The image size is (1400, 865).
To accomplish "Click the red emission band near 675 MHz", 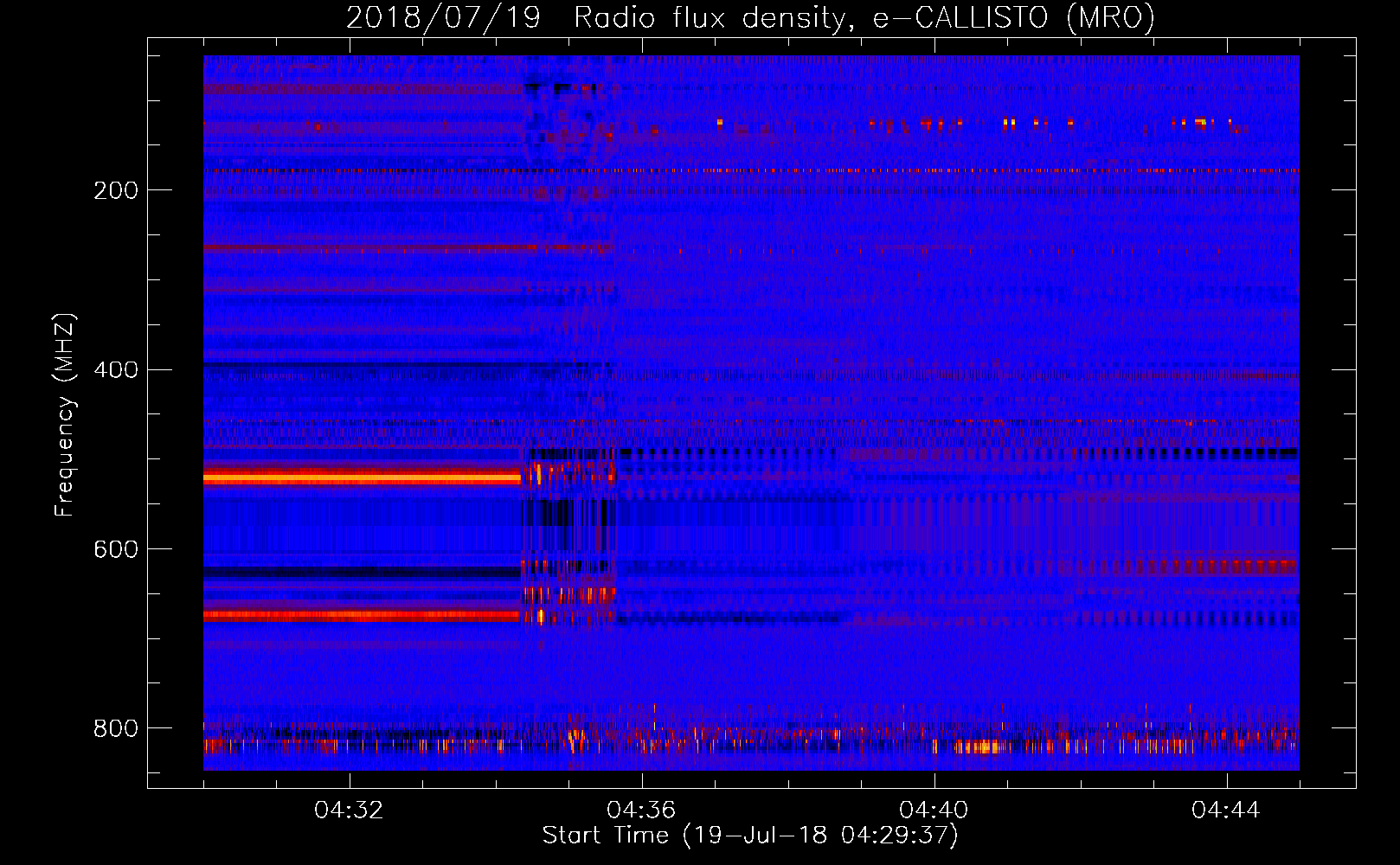I will pyautogui.click(x=362, y=616).
